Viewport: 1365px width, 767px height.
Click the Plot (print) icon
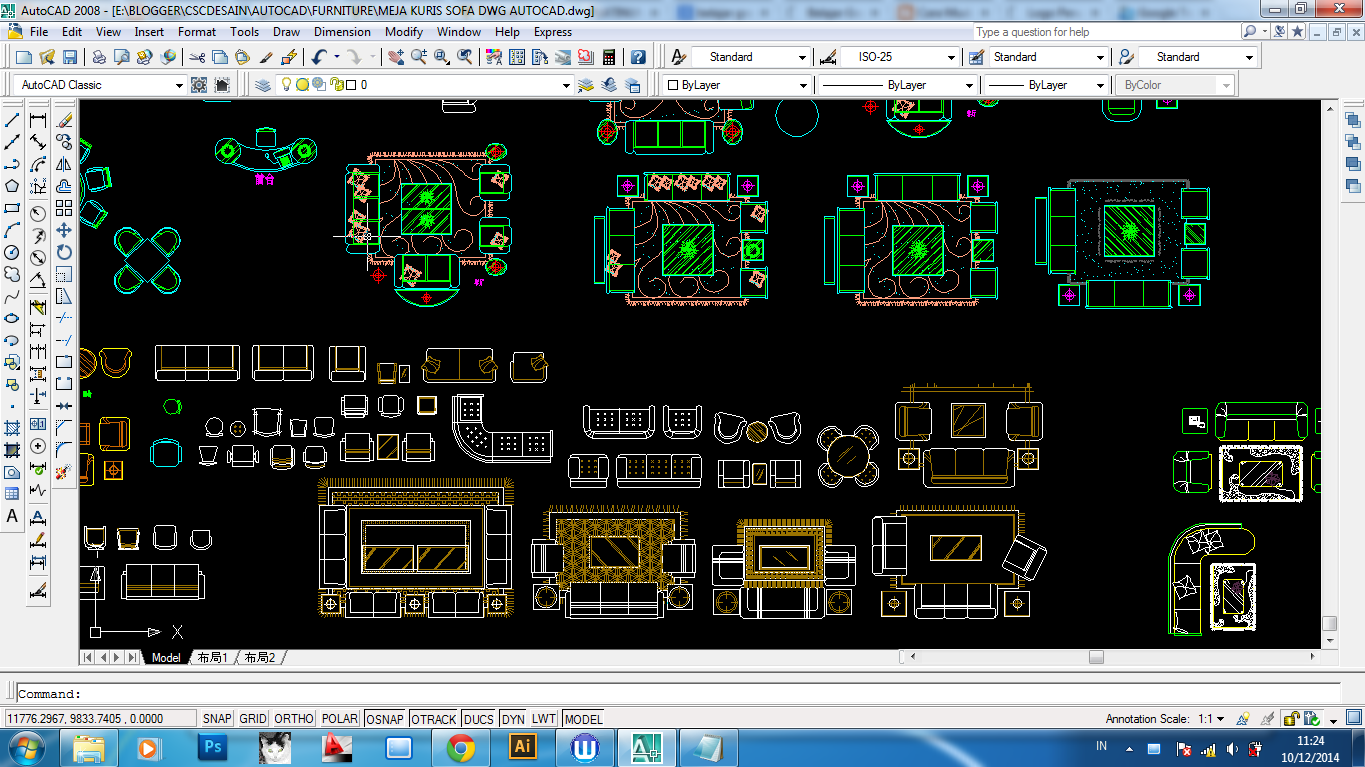pos(101,57)
